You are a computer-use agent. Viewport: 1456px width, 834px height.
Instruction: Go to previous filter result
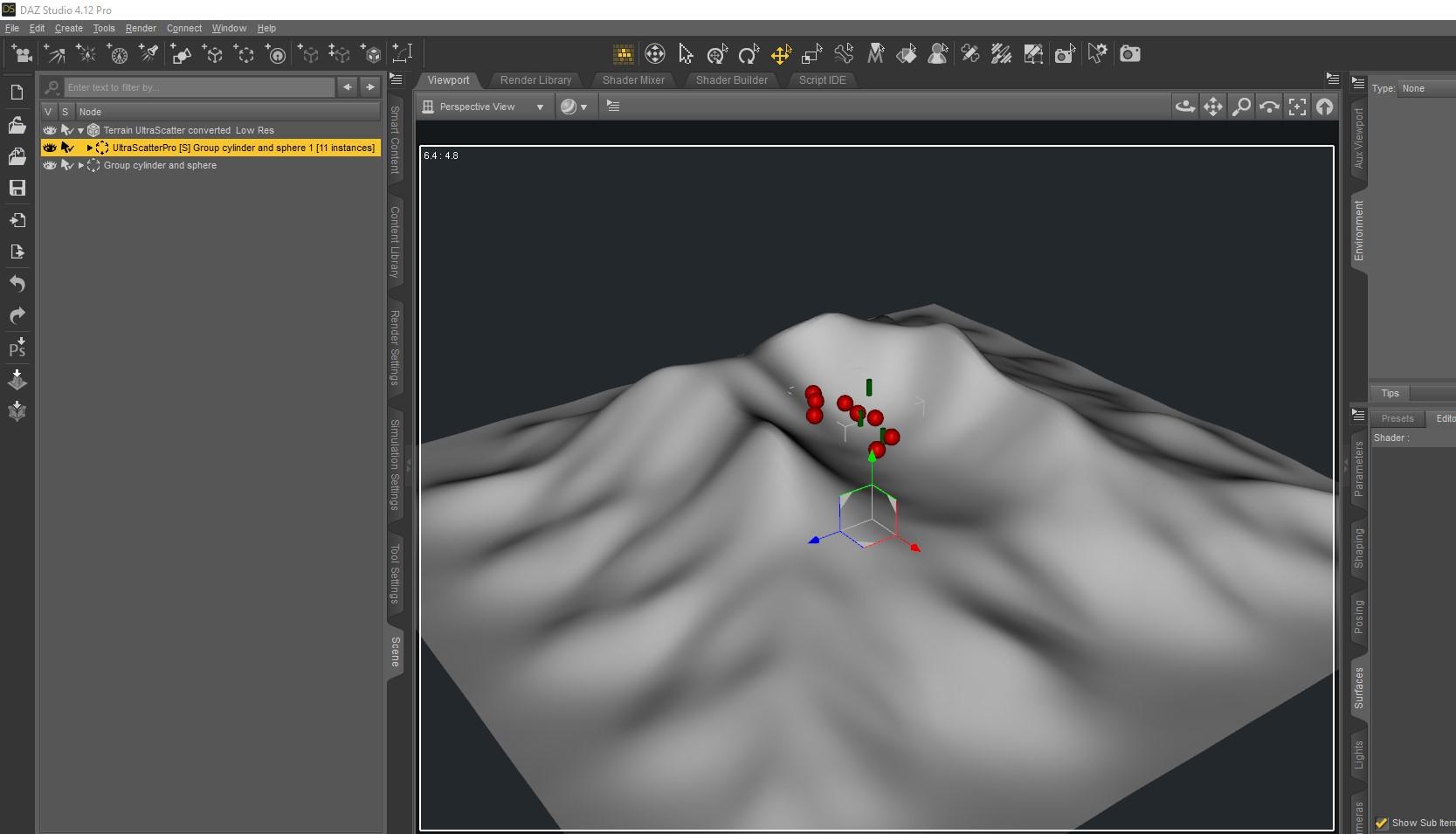click(348, 87)
